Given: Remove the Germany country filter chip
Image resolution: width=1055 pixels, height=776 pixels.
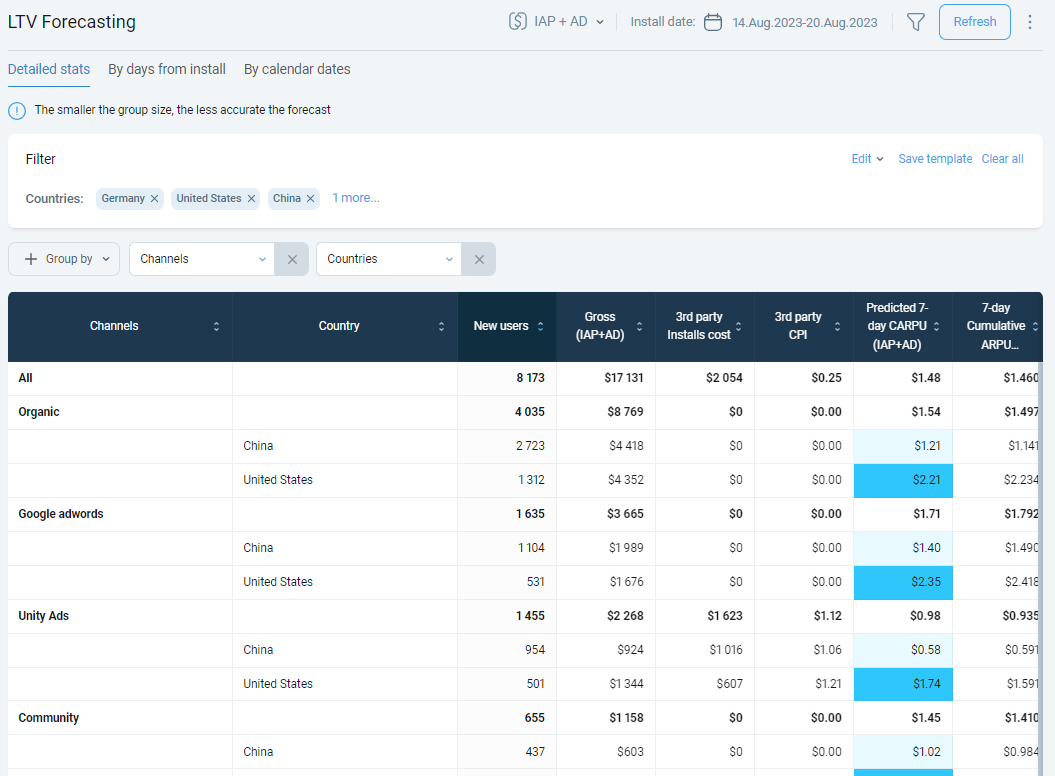Looking at the screenshot, I should coord(155,199).
